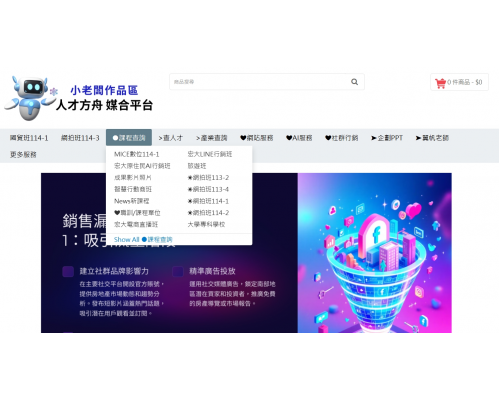
Task: Open the >產業查詢 nav item
Action: [x=212, y=138]
